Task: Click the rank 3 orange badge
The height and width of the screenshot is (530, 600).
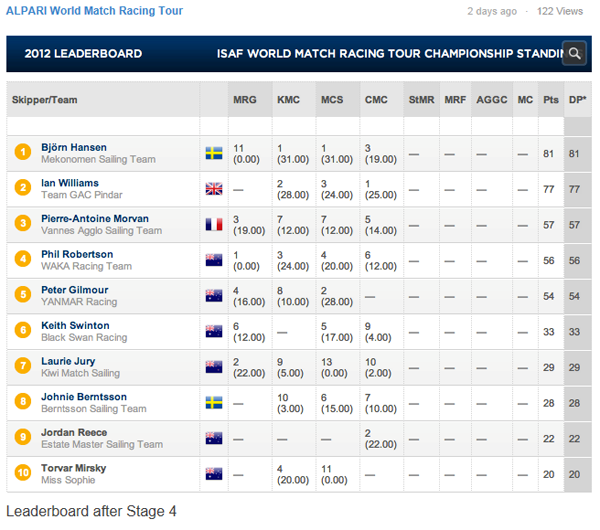Action: tap(23, 223)
